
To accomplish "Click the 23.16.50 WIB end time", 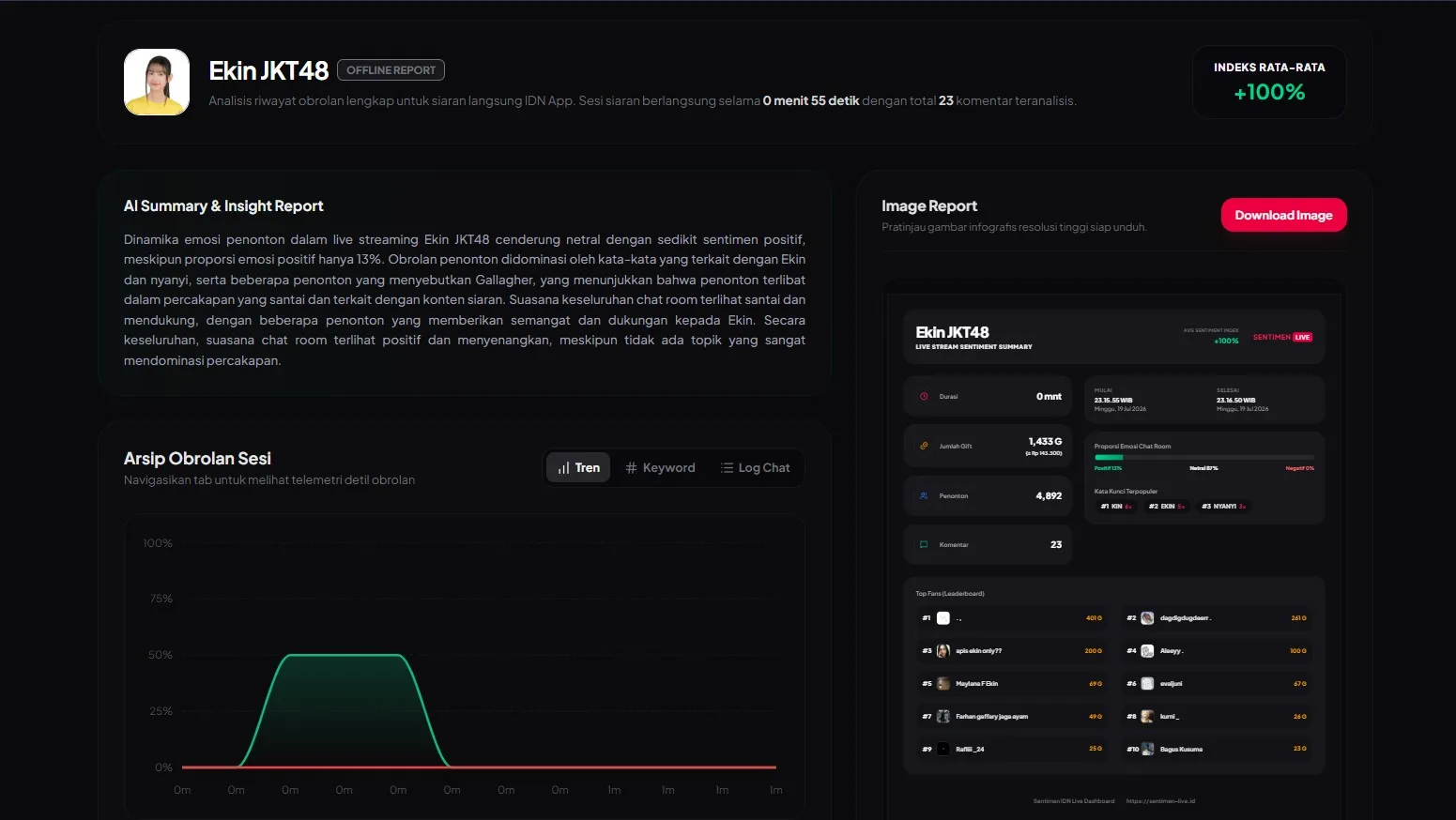I will [1235, 400].
